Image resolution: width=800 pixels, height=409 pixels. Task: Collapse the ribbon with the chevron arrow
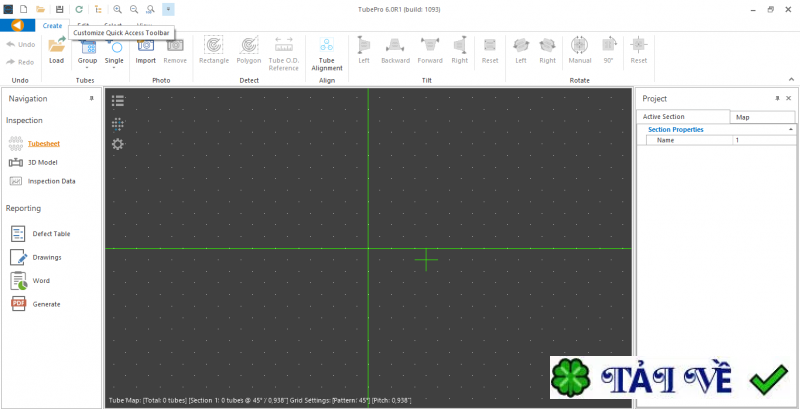pyautogui.click(x=791, y=80)
